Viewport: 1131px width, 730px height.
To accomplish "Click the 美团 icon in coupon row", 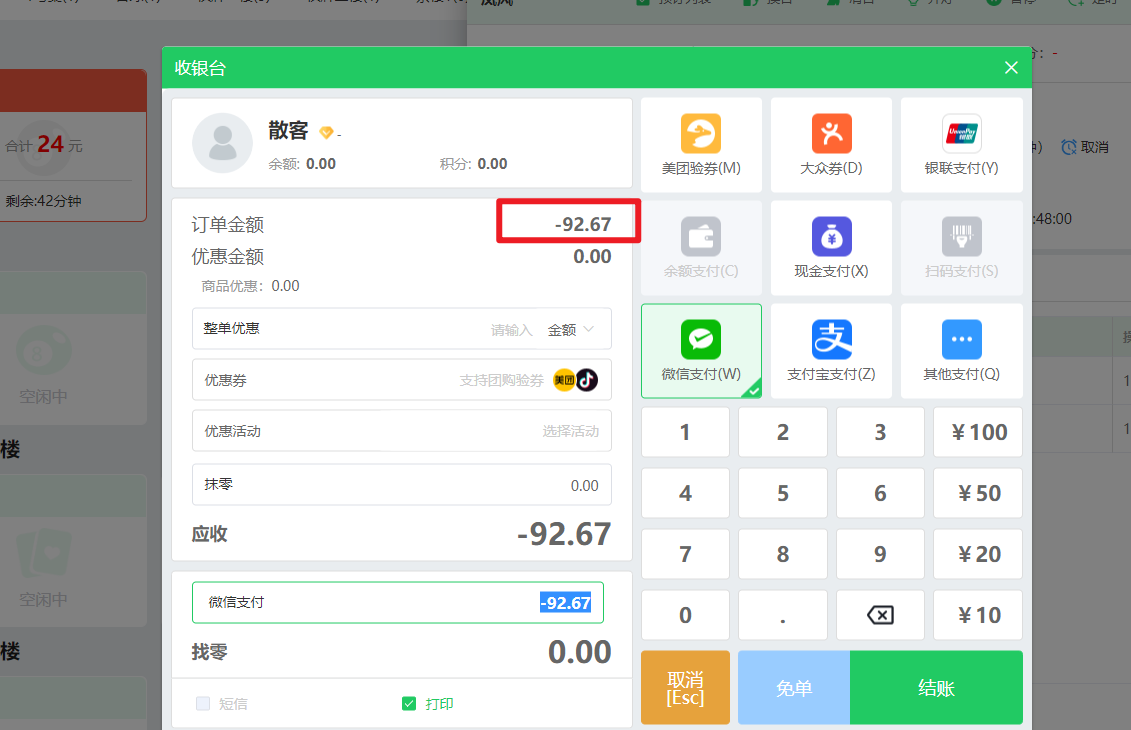I will click(x=565, y=380).
